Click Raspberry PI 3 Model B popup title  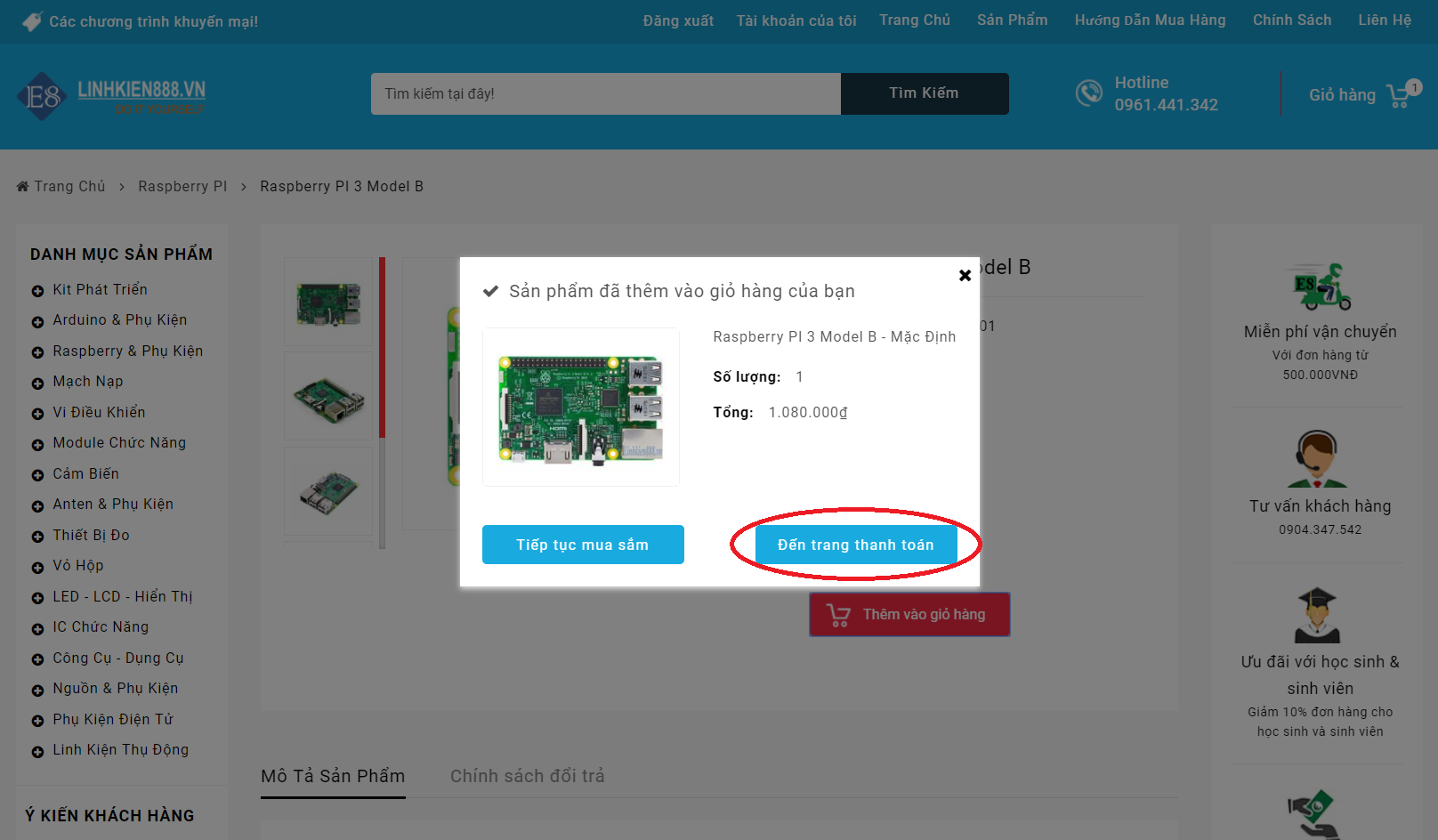tap(835, 337)
